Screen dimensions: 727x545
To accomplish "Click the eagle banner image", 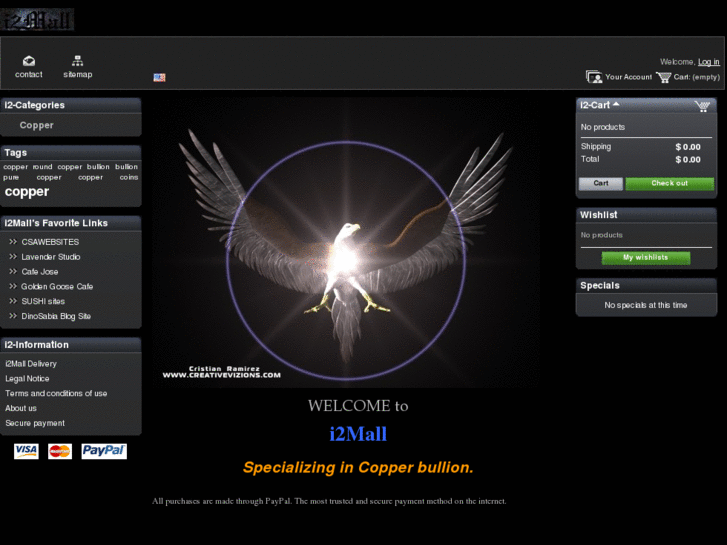I will [x=346, y=243].
